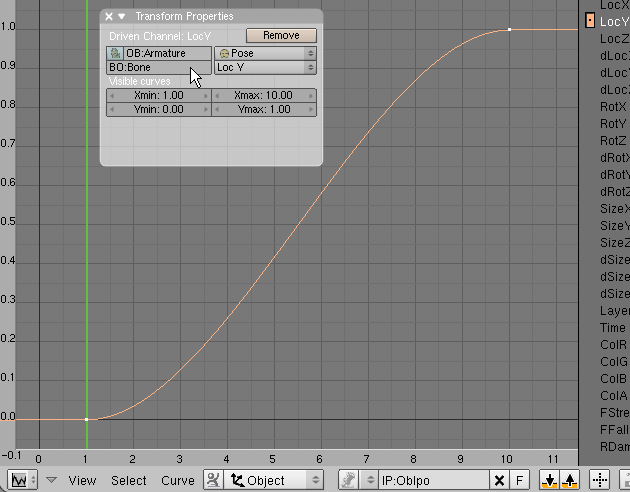
Task: Select the RotX channel
Action: click(613, 107)
